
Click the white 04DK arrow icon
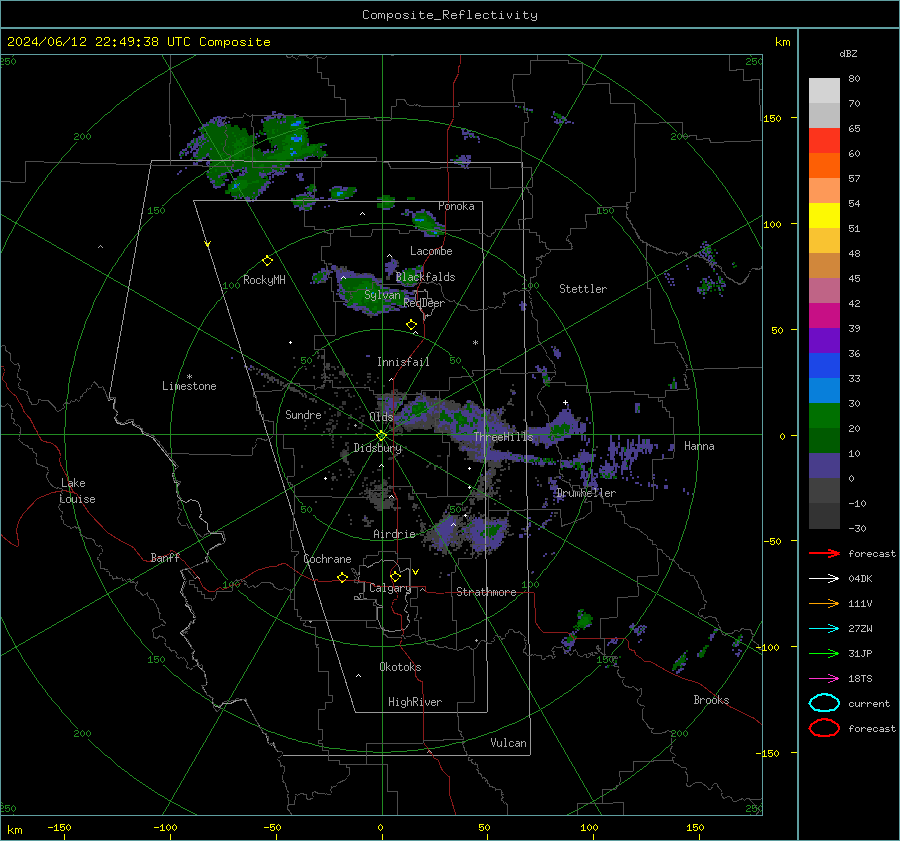point(824,579)
